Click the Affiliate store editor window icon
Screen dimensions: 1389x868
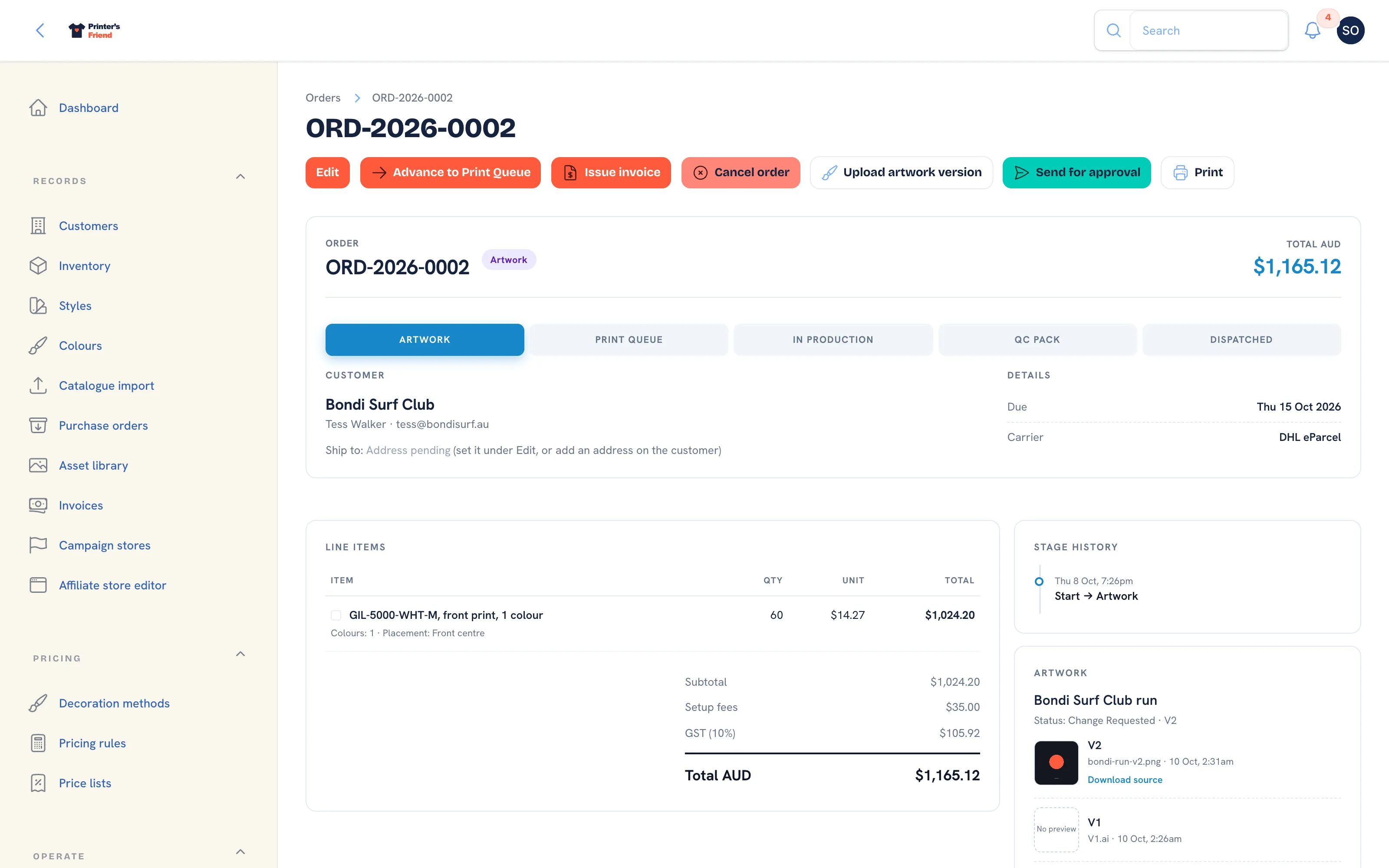pyautogui.click(x=39, y=585)
